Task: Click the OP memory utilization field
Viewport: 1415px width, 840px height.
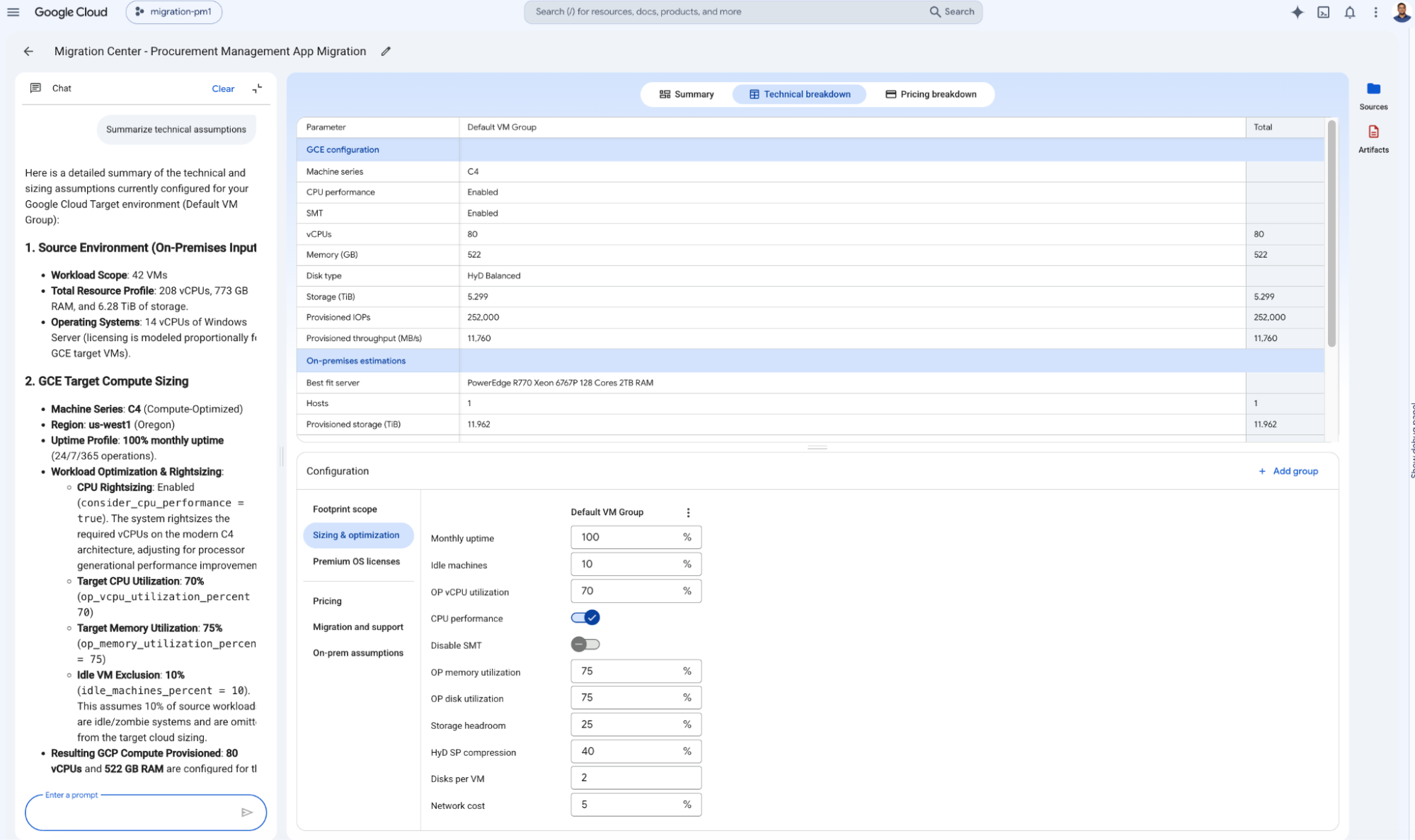Action: tap(636, 671)
